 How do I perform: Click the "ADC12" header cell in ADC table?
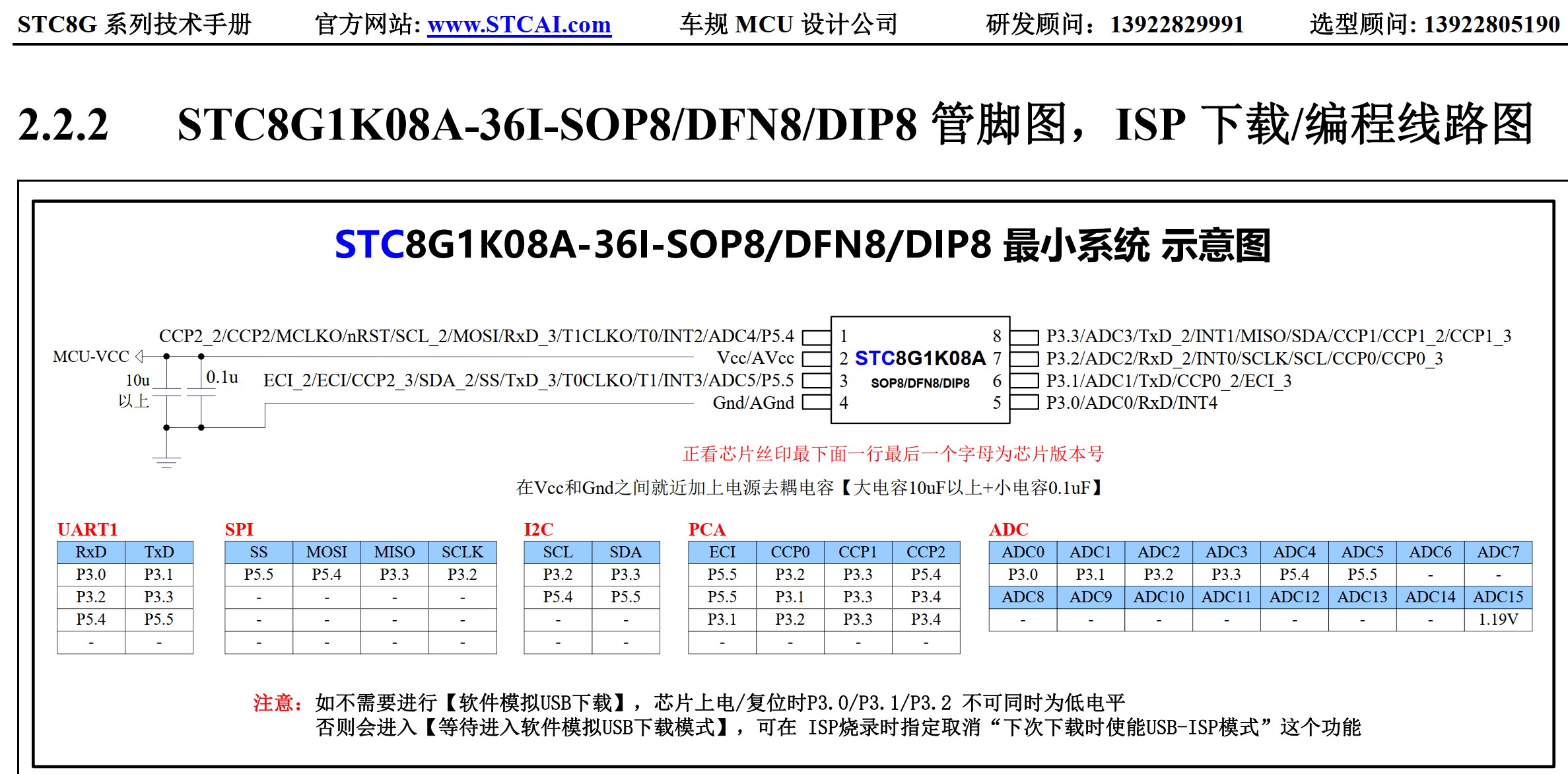1295,597
